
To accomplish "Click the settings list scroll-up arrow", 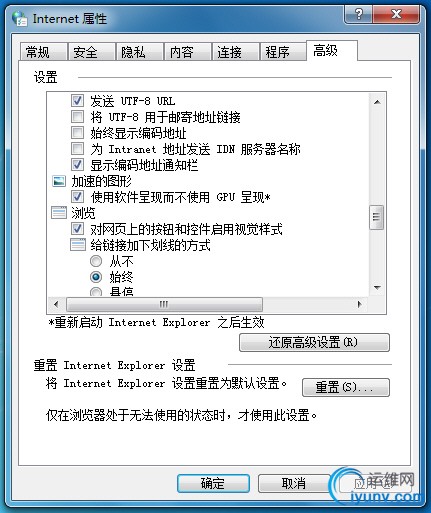I will 377,102.
